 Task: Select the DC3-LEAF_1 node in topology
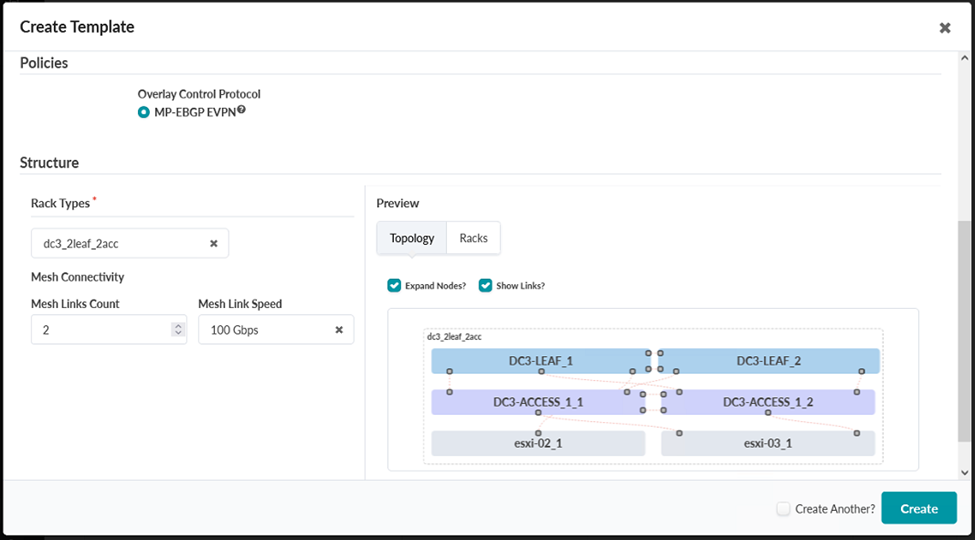click(x=540, y=361)
